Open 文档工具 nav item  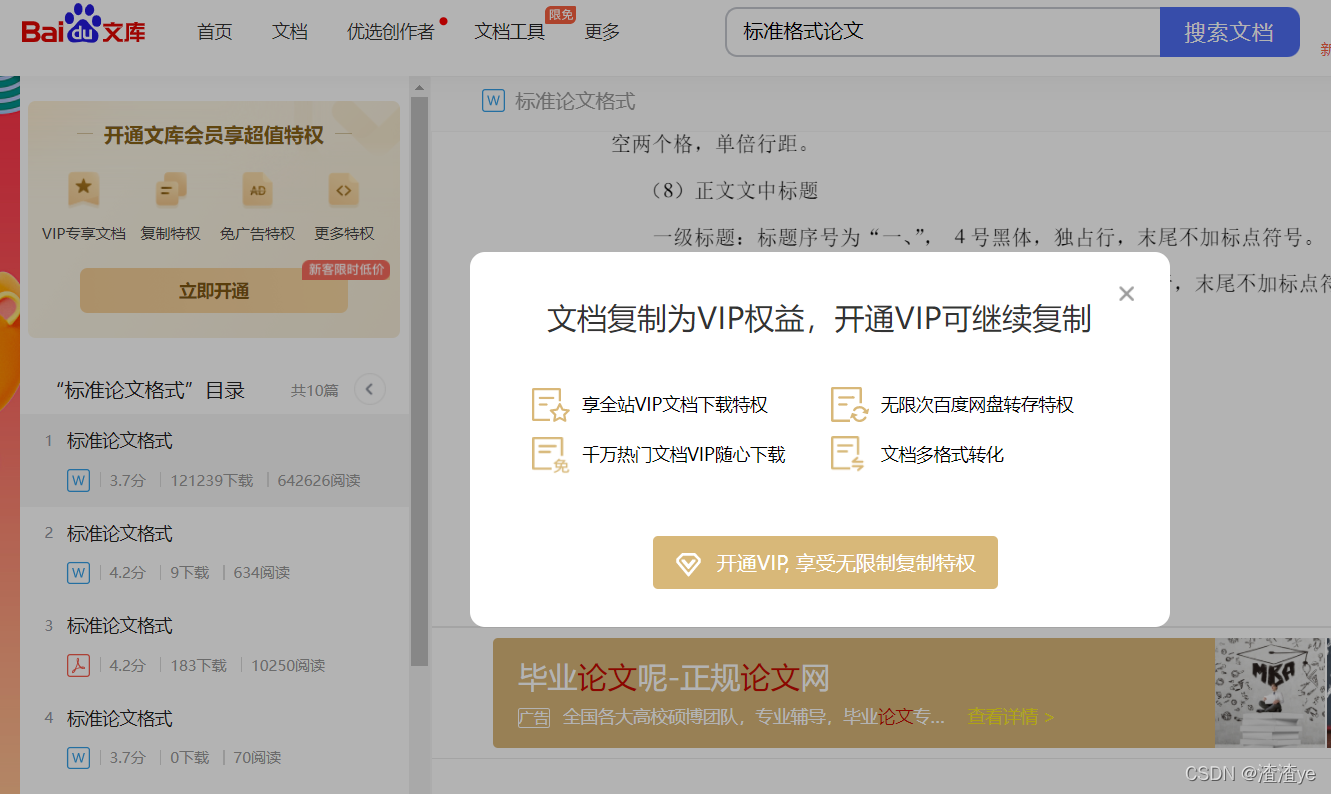pyautogui.click(x=510, y=32)
